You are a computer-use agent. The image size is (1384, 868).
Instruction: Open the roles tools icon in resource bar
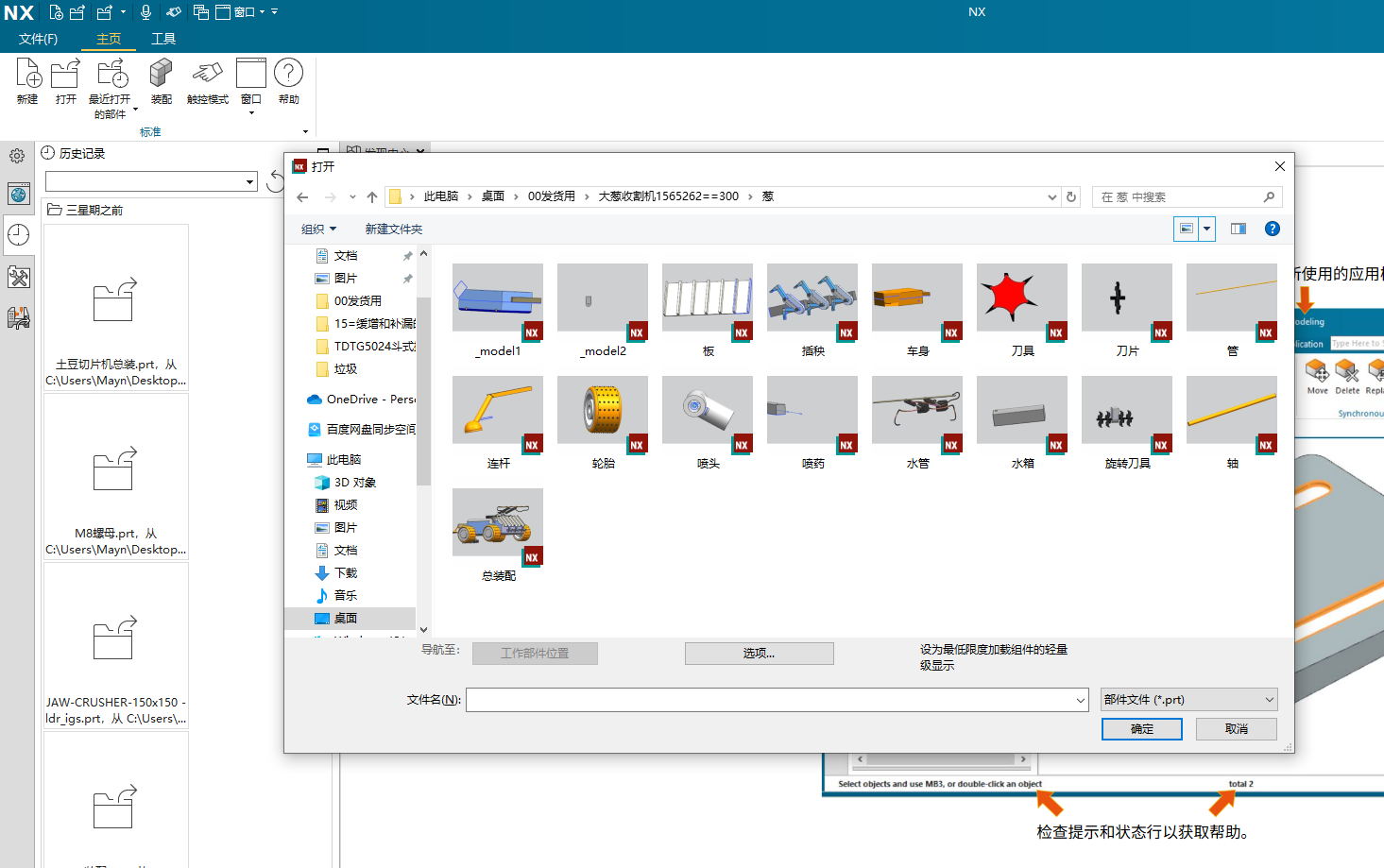(x=18, y=277)
